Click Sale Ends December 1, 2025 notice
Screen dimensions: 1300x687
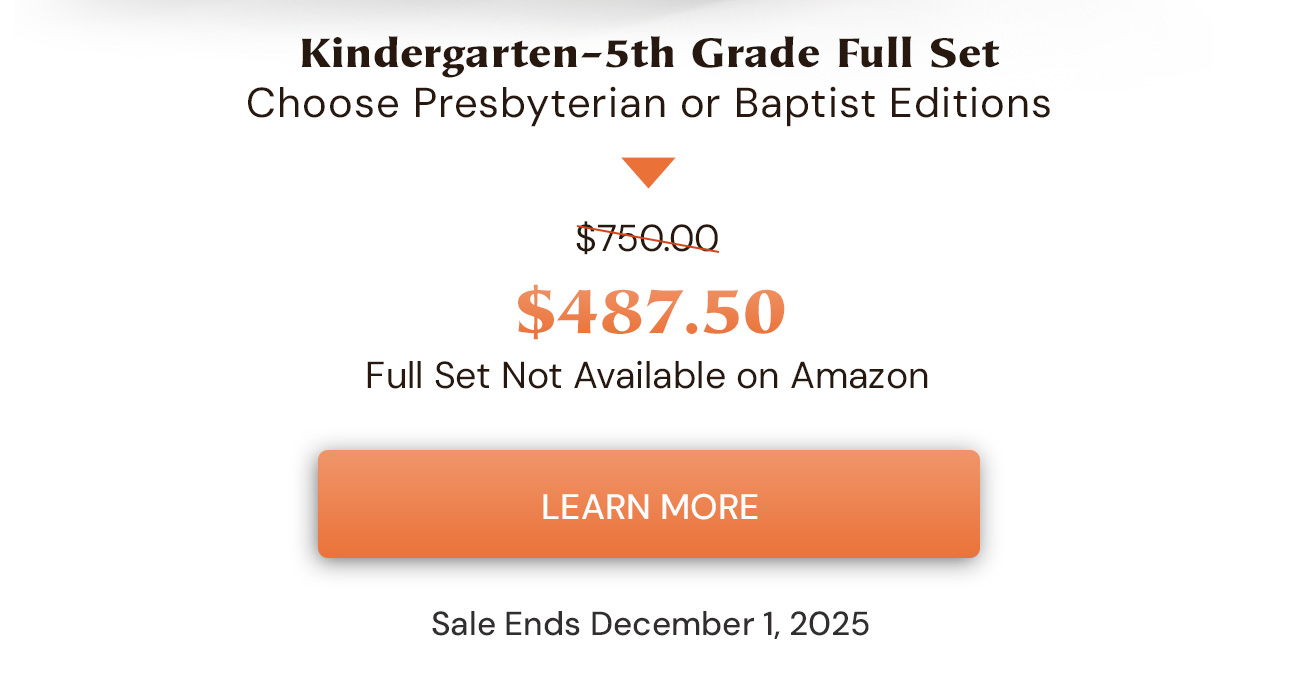(x=649, y=623)
